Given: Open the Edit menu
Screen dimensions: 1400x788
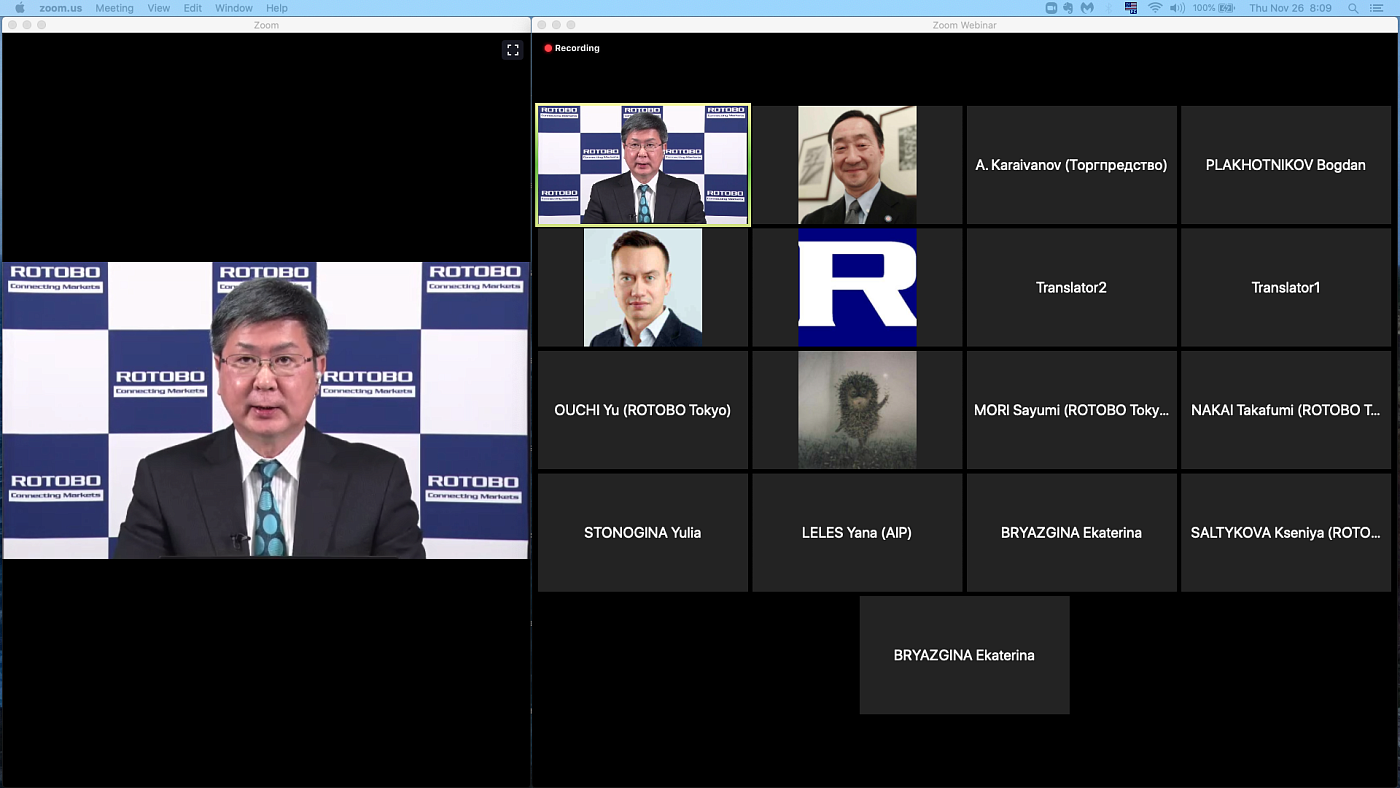Looking at the screenshot, I should 192,8.
